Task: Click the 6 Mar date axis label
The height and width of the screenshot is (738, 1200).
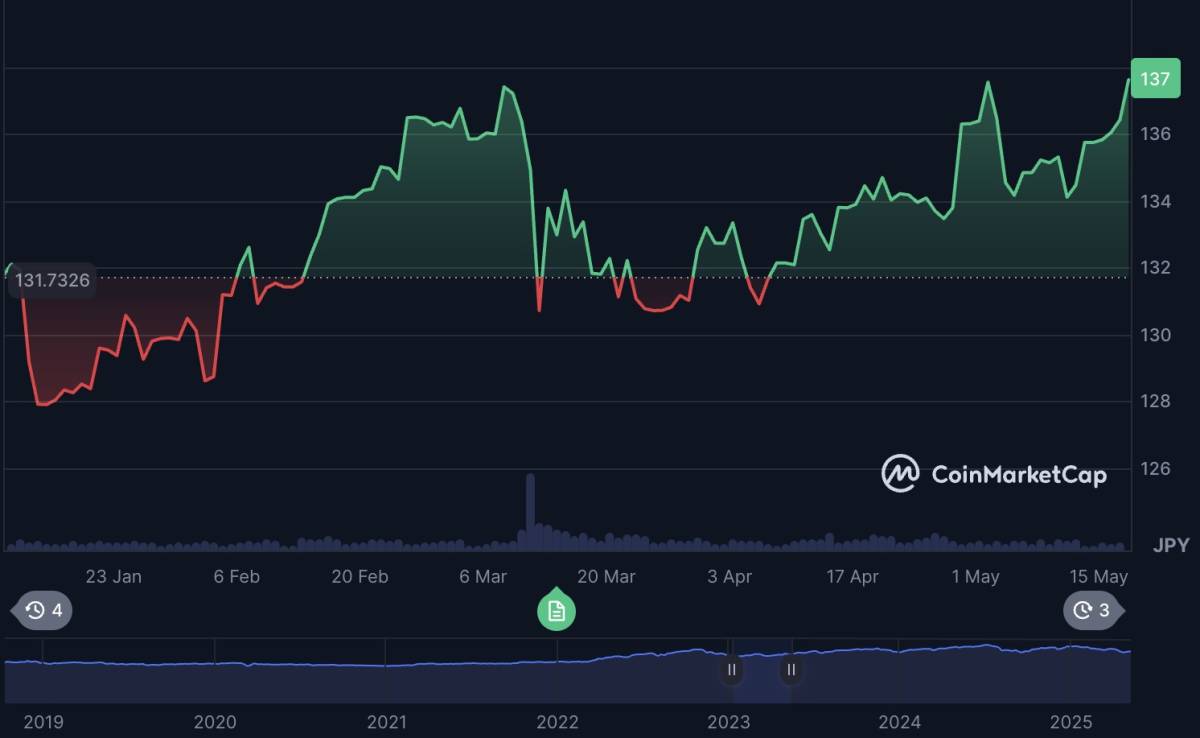Action: (483, 577)
